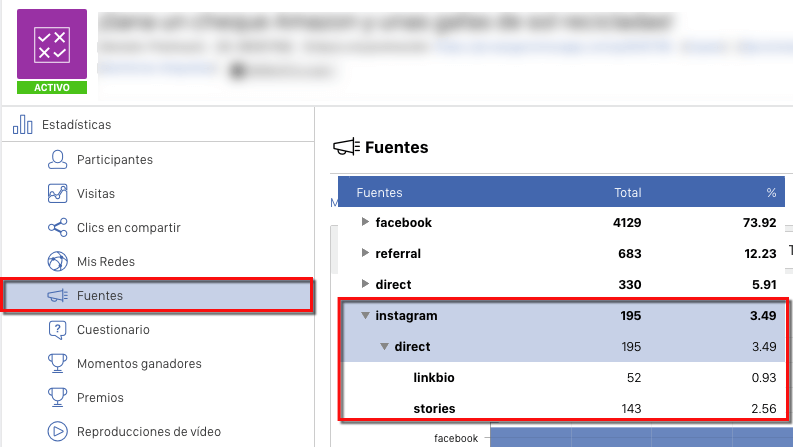Click the Visitas chart icon
This screenshot has width=793, height=447.
point(58,194)
